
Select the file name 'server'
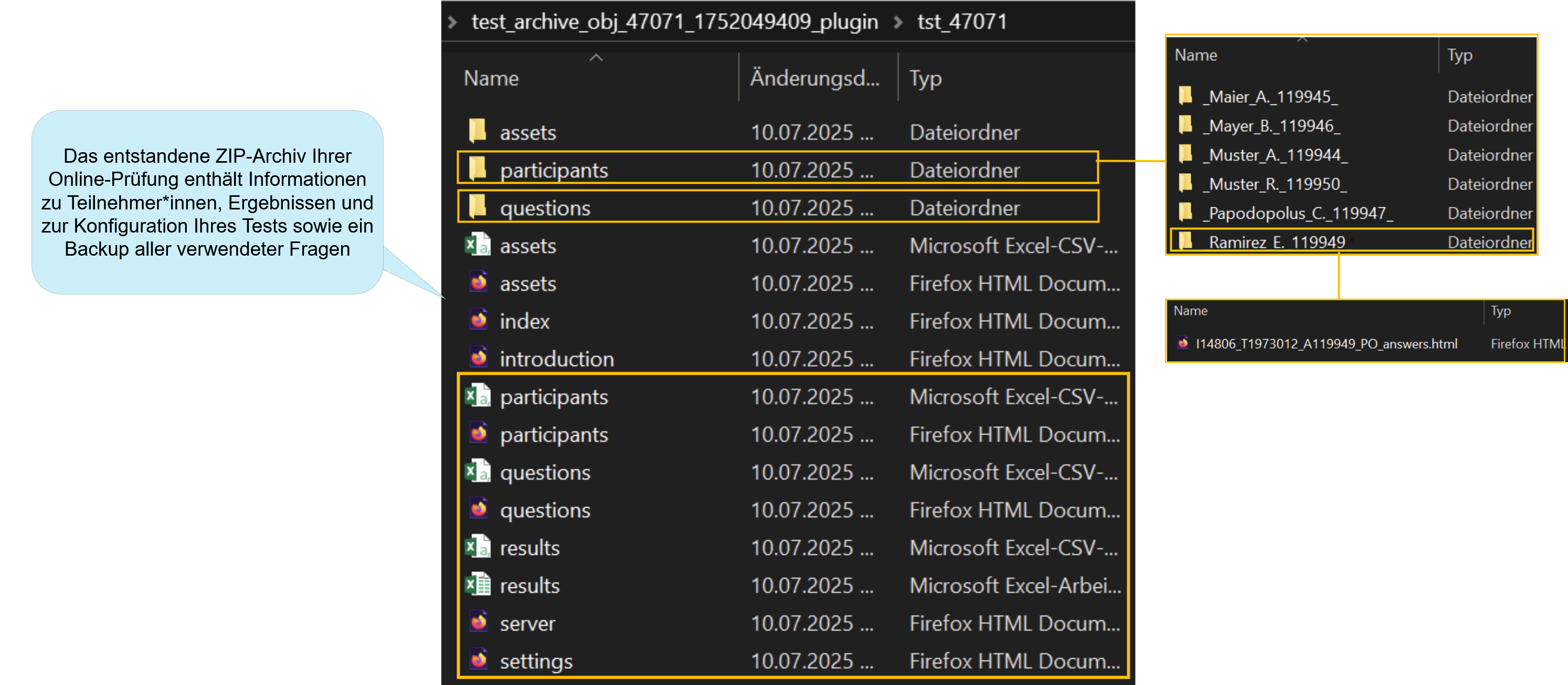(527, 624)
